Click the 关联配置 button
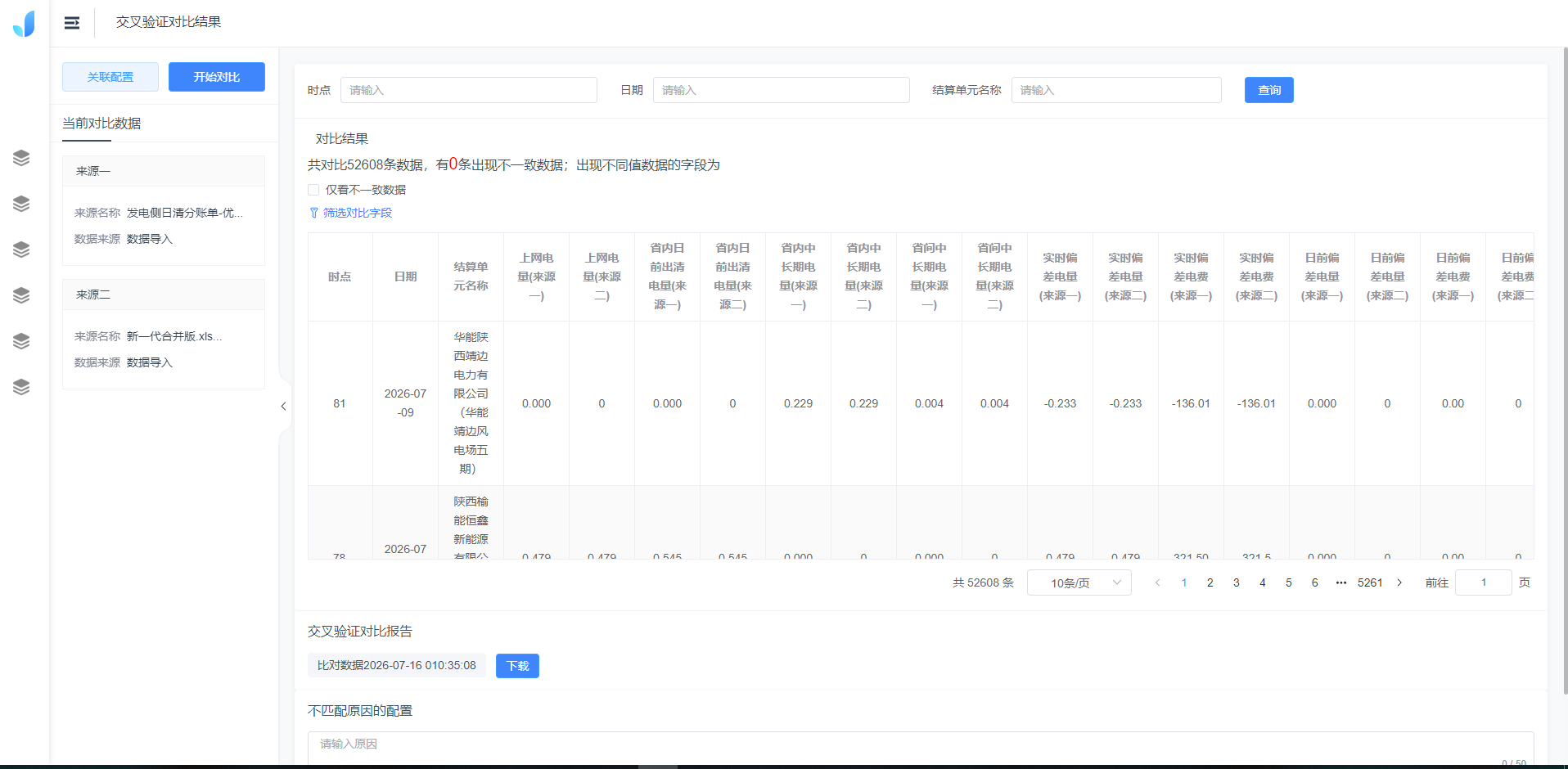The height and width of the screenshot is (769, 1568). 110,77
